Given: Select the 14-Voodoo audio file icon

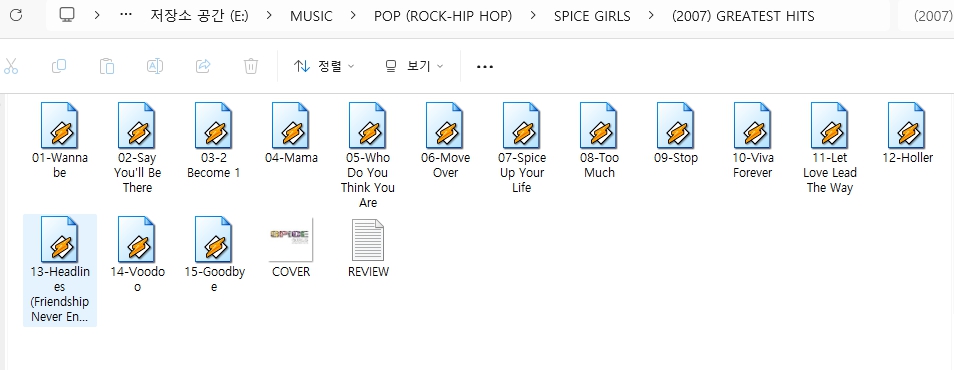Looking at the screenshot, I should (137, 239).
